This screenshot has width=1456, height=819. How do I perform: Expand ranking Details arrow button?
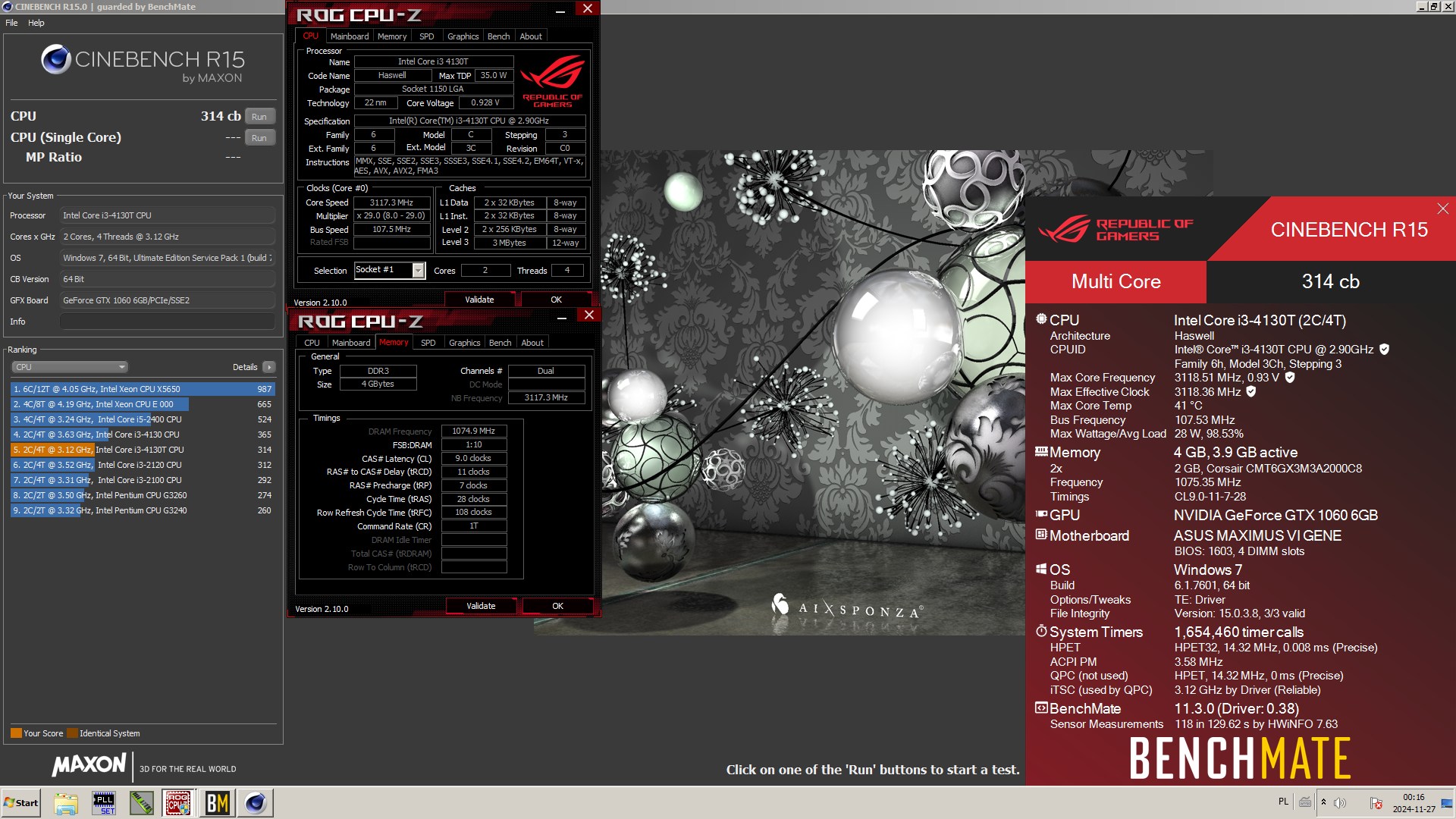(268, 367)
